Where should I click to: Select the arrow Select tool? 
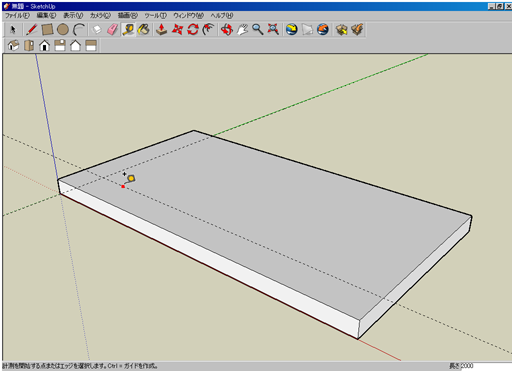[x=13, y=30]
